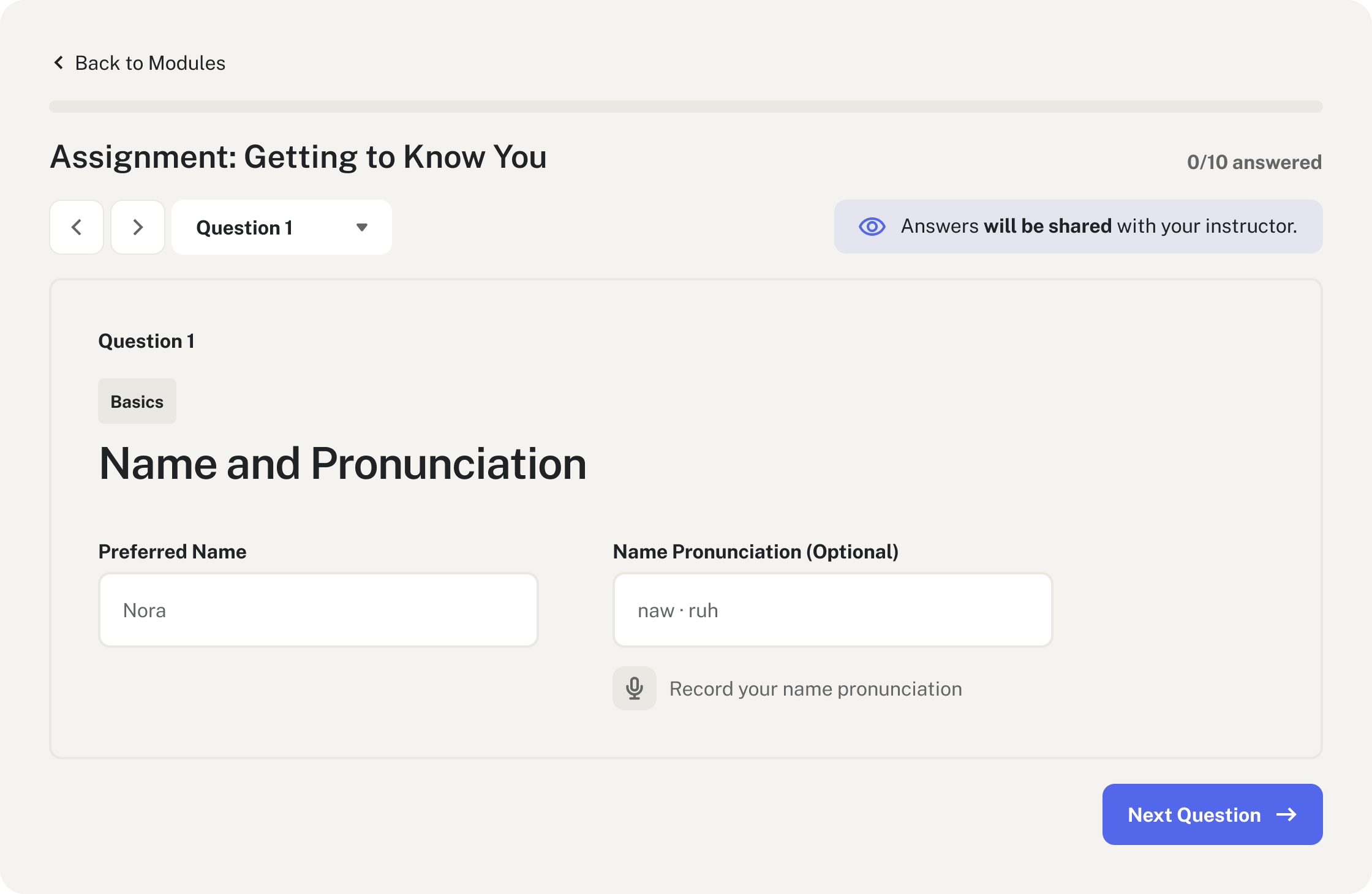The width and height of the screenshot is (1372, 894).
Task: Click the progress indicator 0/10 answered
Action: [x=1253, y=162]
